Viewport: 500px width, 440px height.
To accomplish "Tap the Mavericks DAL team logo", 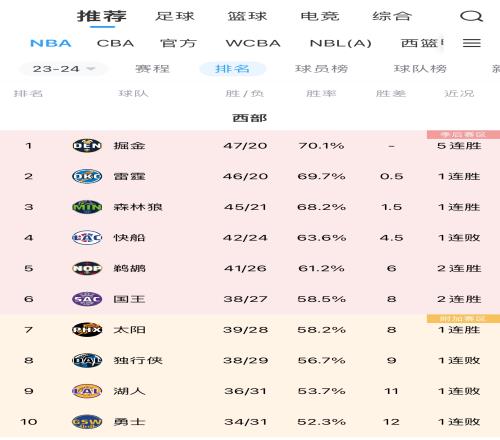I will pyautogui.click(x=87, y=360).
